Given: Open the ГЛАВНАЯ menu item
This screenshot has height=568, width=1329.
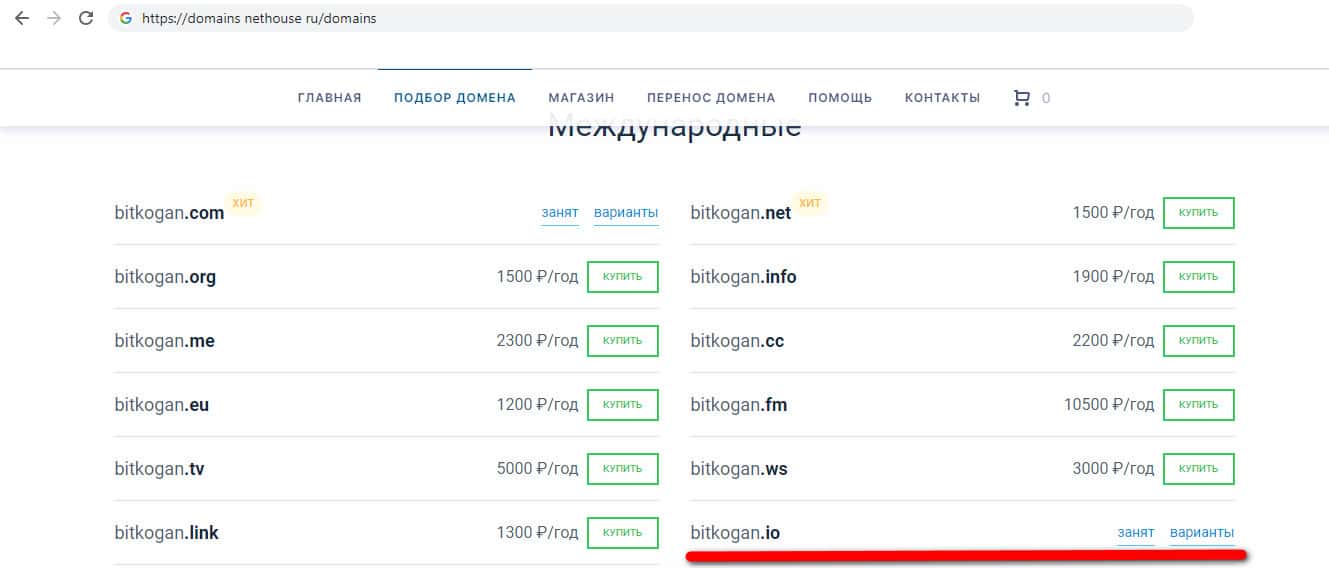Looking at the screenshot, I should (330, 98).
